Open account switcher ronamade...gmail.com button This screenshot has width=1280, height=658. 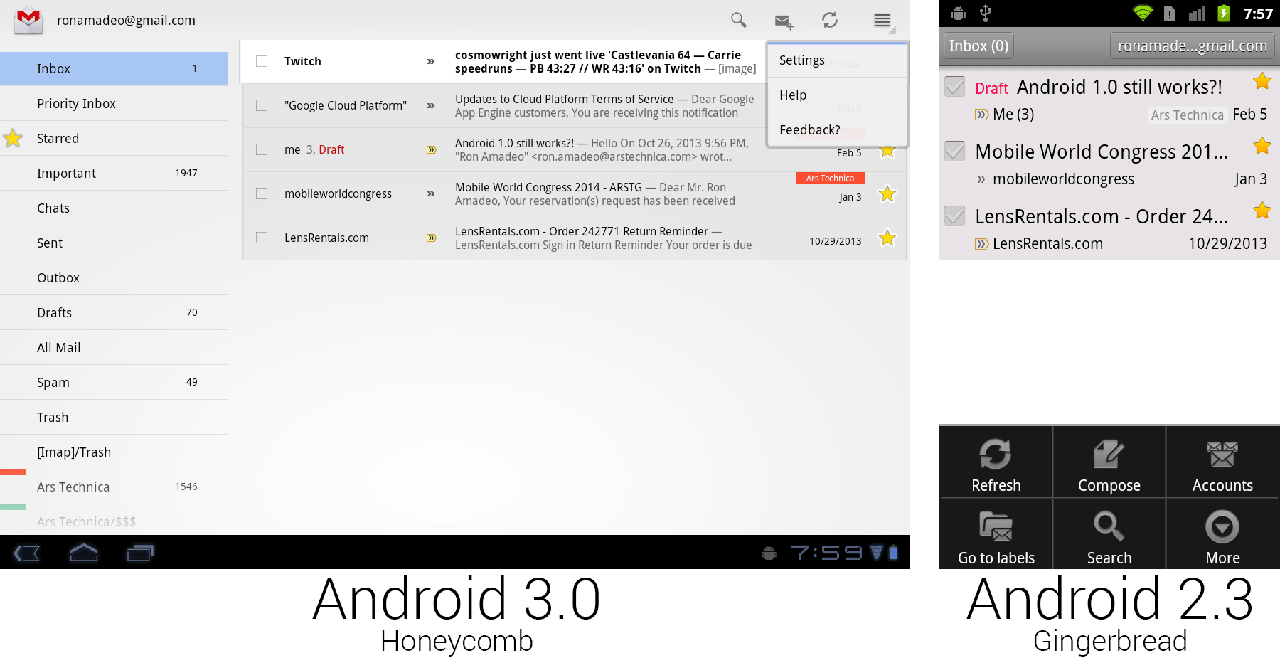tap(1190, 46)
